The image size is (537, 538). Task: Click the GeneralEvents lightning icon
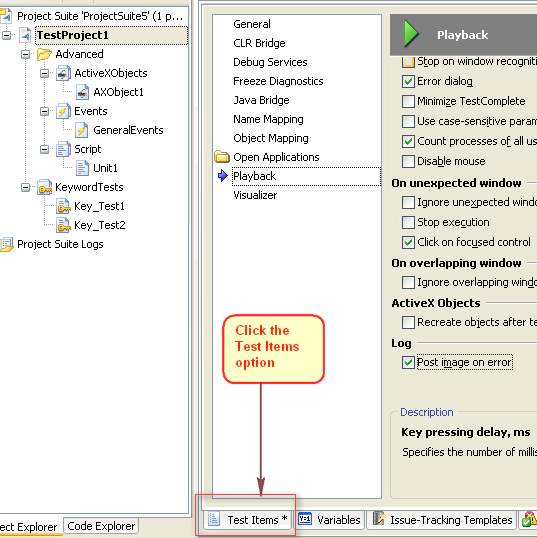coord(82,130)
